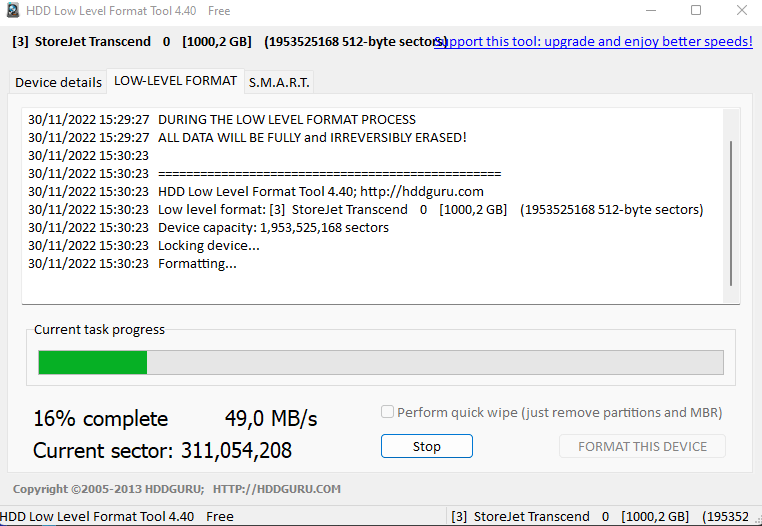Maximize the HDD Low Level Format window

click(696, 11)
